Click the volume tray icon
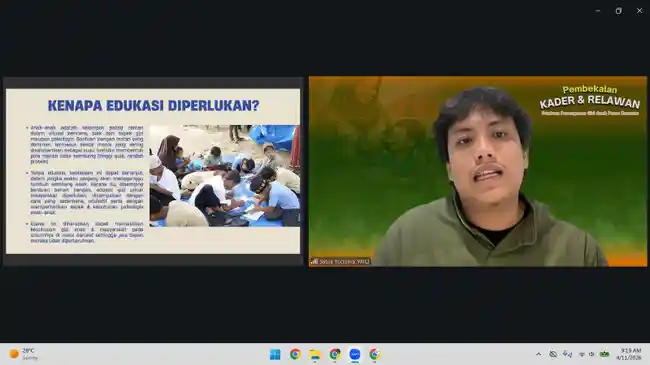The height and width of the screenshot is (365, 650). (x=592, y=355)
